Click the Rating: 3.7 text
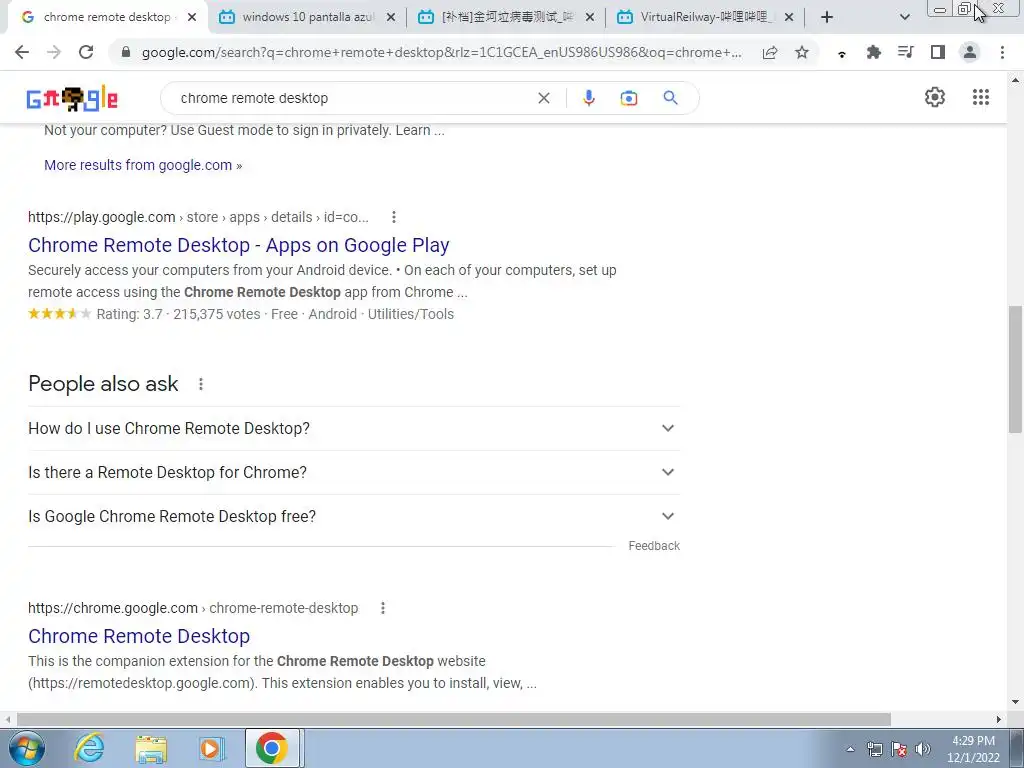 pos(129,314)
